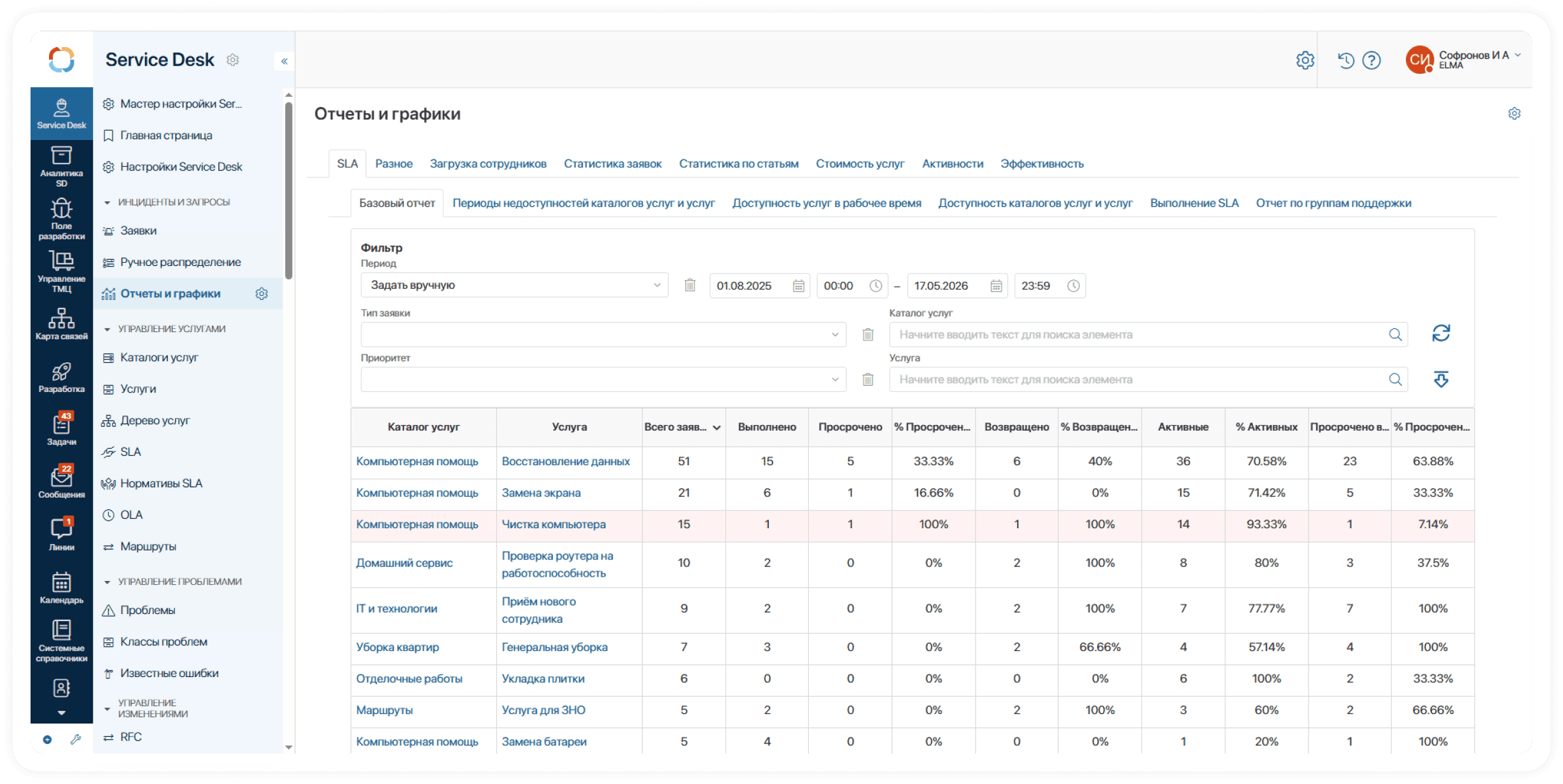Click Домашний сервис catalog link
The height and width of the screenshot is (784, 1563).
coord(404,563)
